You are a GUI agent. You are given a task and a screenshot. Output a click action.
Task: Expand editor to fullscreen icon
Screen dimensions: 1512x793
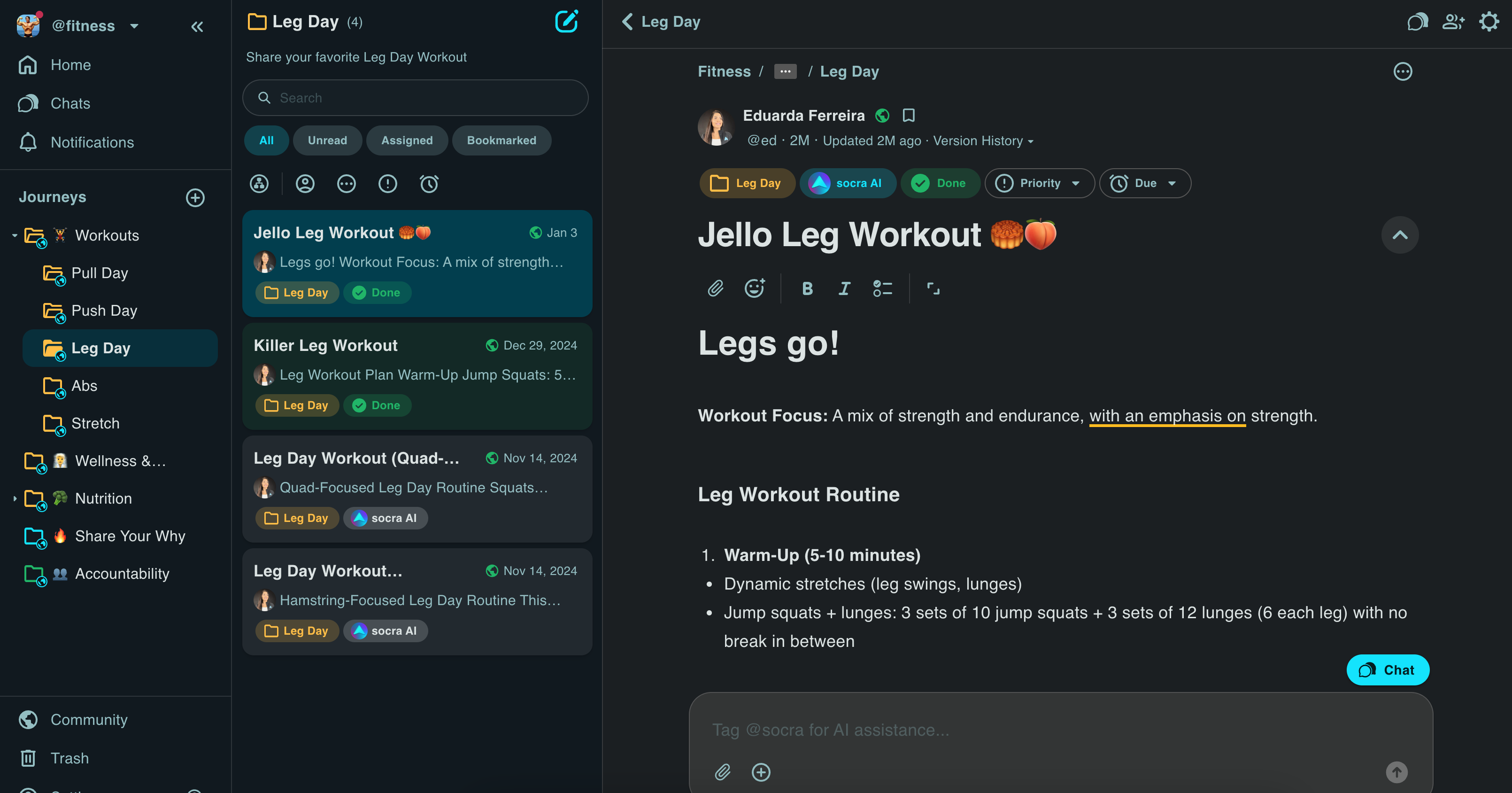(x=933, y=288)
